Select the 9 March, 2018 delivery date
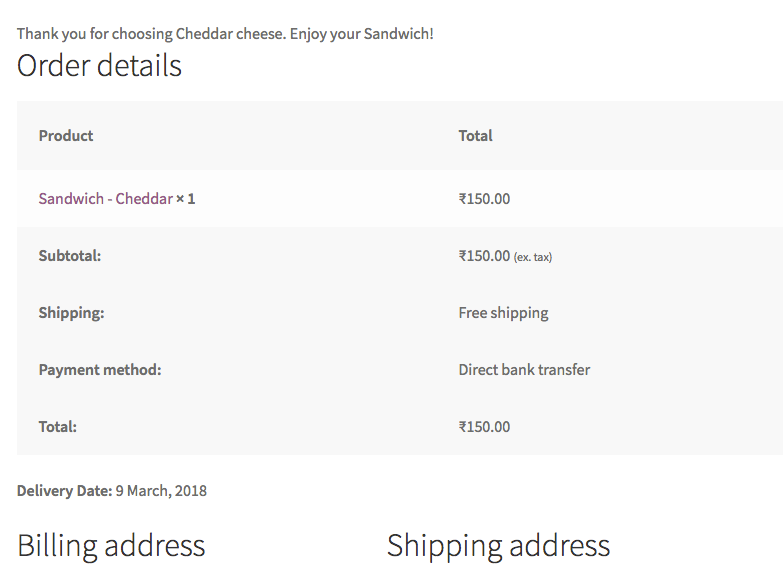 click(161, 491)
